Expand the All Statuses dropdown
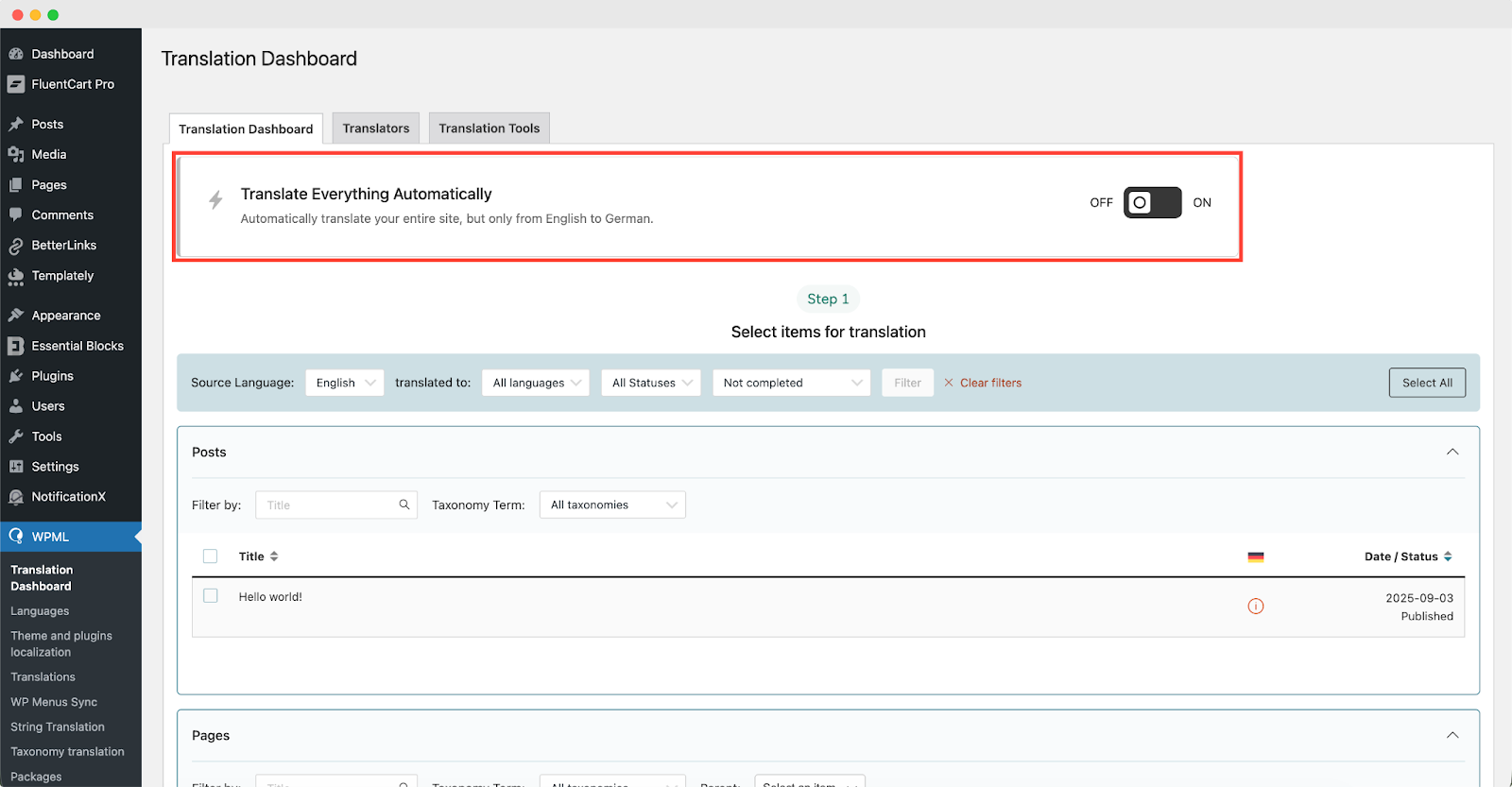 [650, 383]
